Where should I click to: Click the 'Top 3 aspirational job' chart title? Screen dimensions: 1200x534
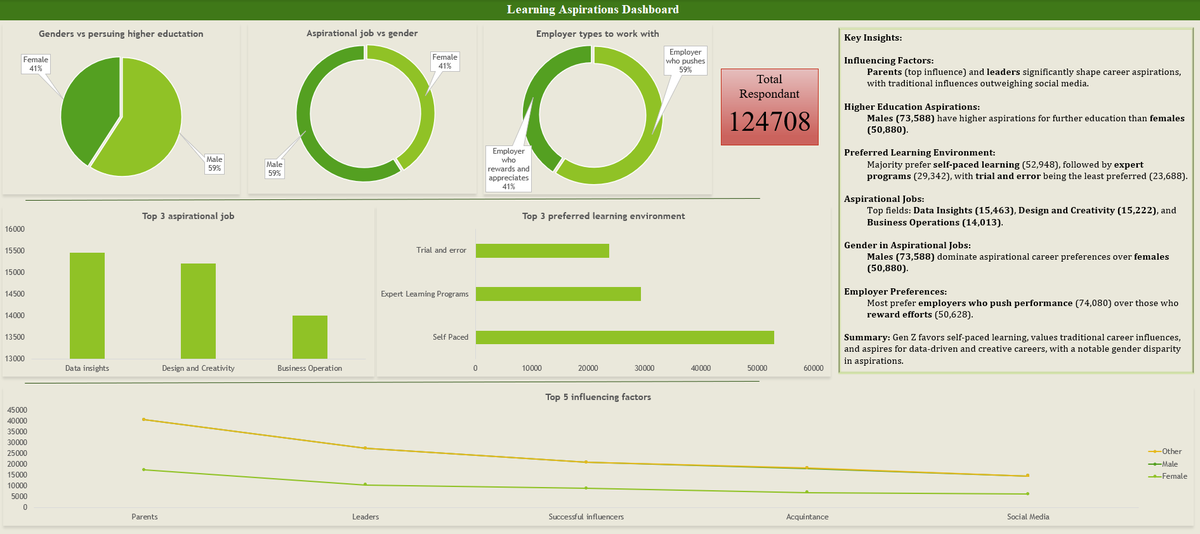pyautogui.click(x=189, y=216)
